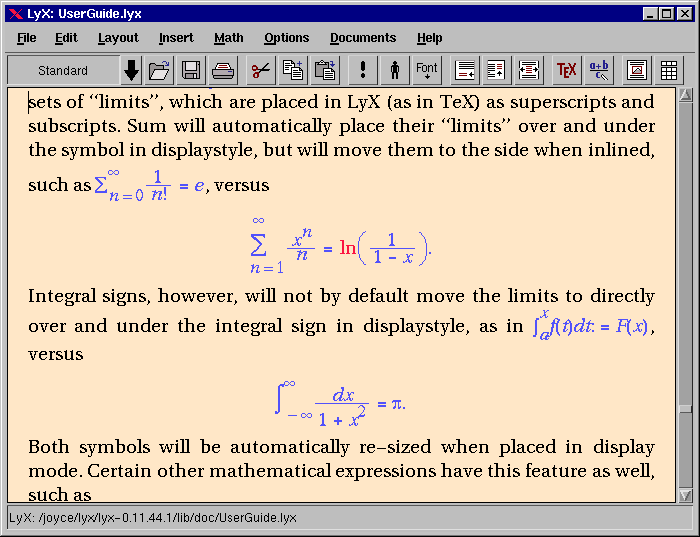Minimize the LyX window
The width and height of the screenshot is (700, 537).
click(x=650, y=14)
